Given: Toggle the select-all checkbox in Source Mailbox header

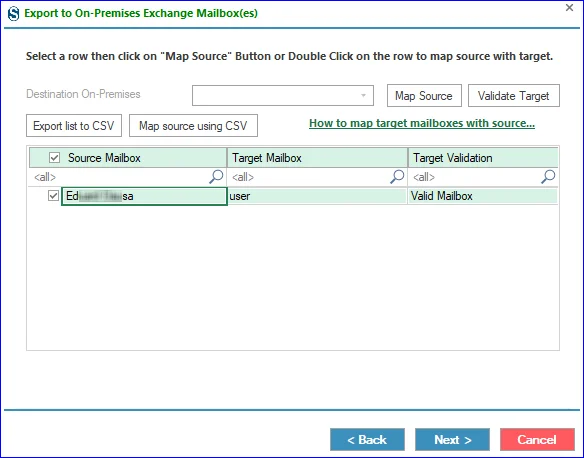Looking at the screenshot, I should (x=54, y=158).
